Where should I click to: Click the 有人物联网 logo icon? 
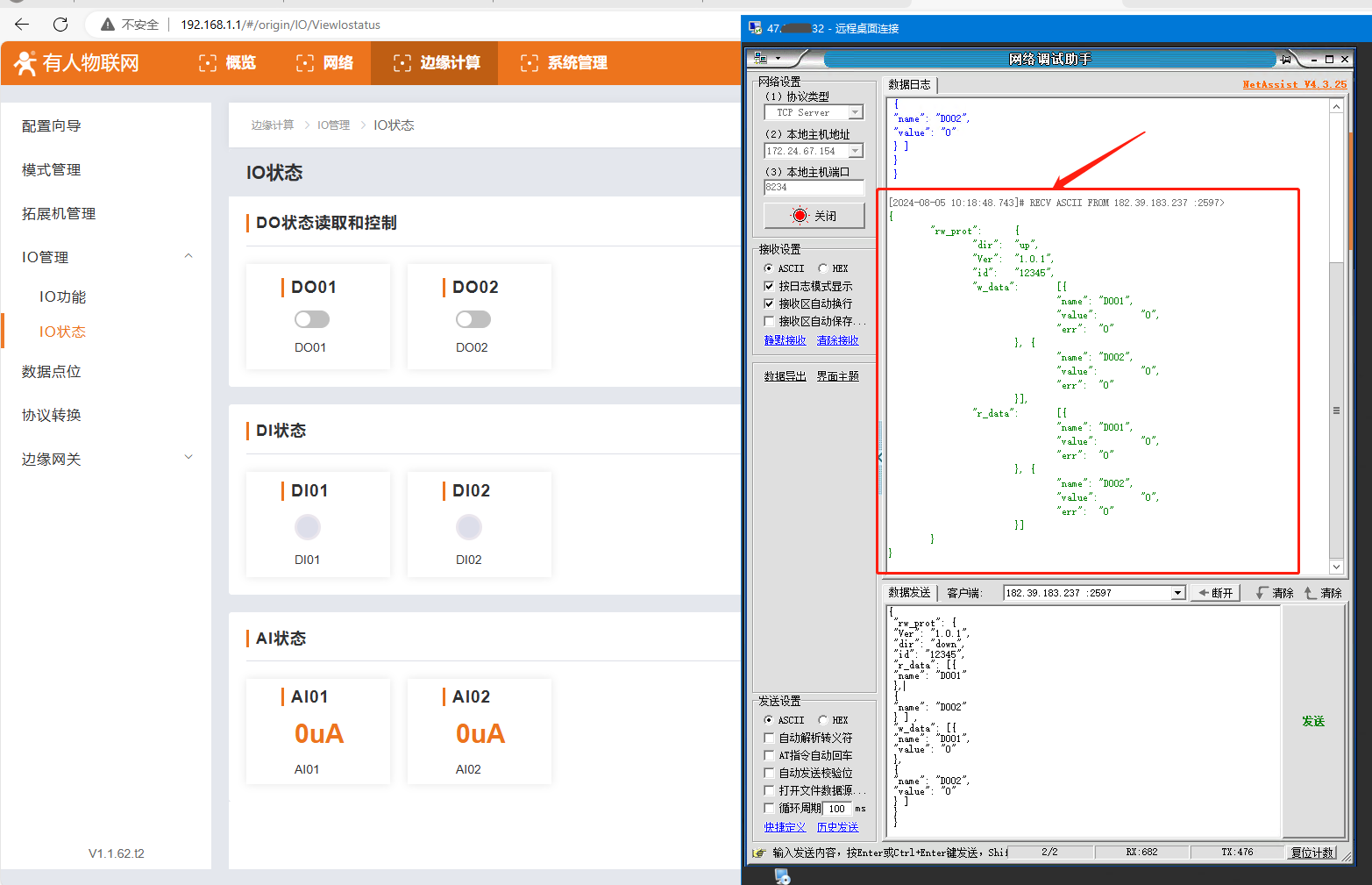tap(25, 63)
